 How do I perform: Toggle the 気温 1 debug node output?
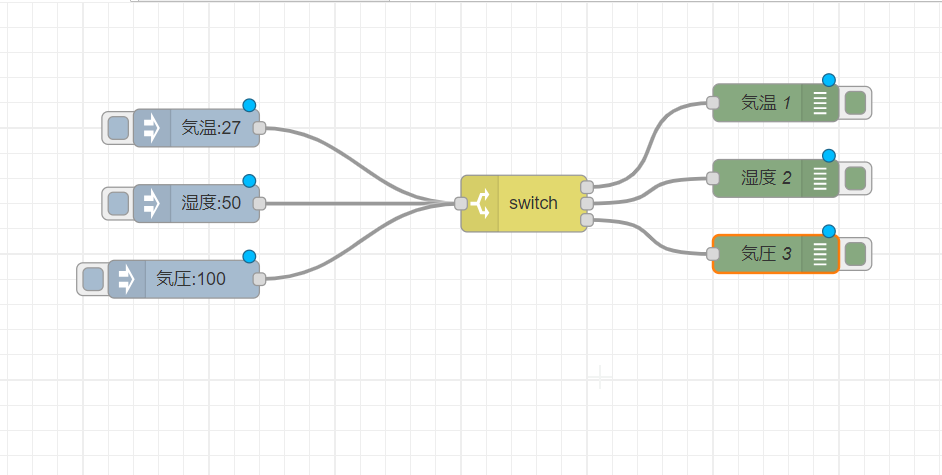pos(855,103)
